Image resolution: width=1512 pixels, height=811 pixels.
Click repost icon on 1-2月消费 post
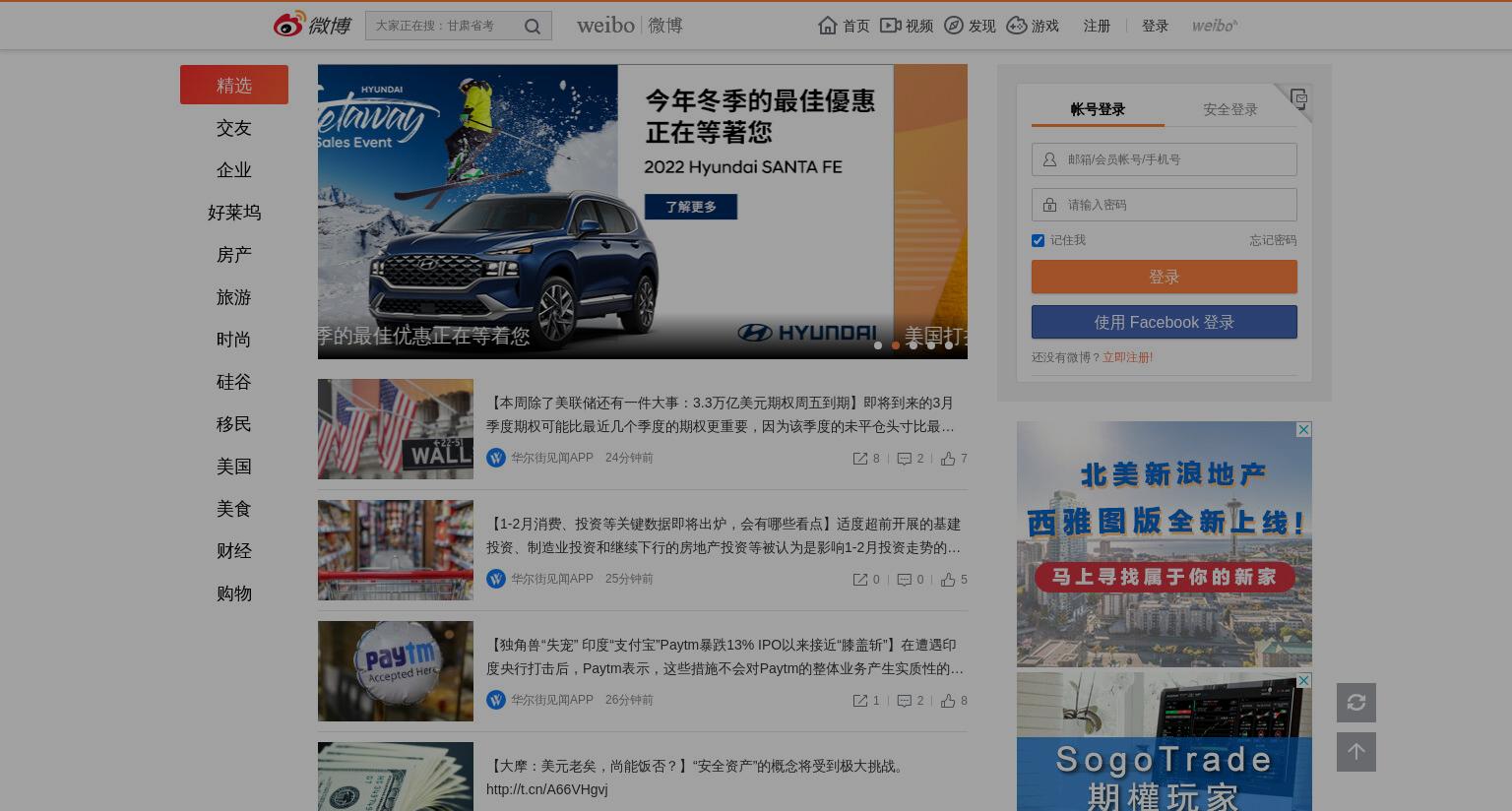pyautogui.click(x=860, y=580)
